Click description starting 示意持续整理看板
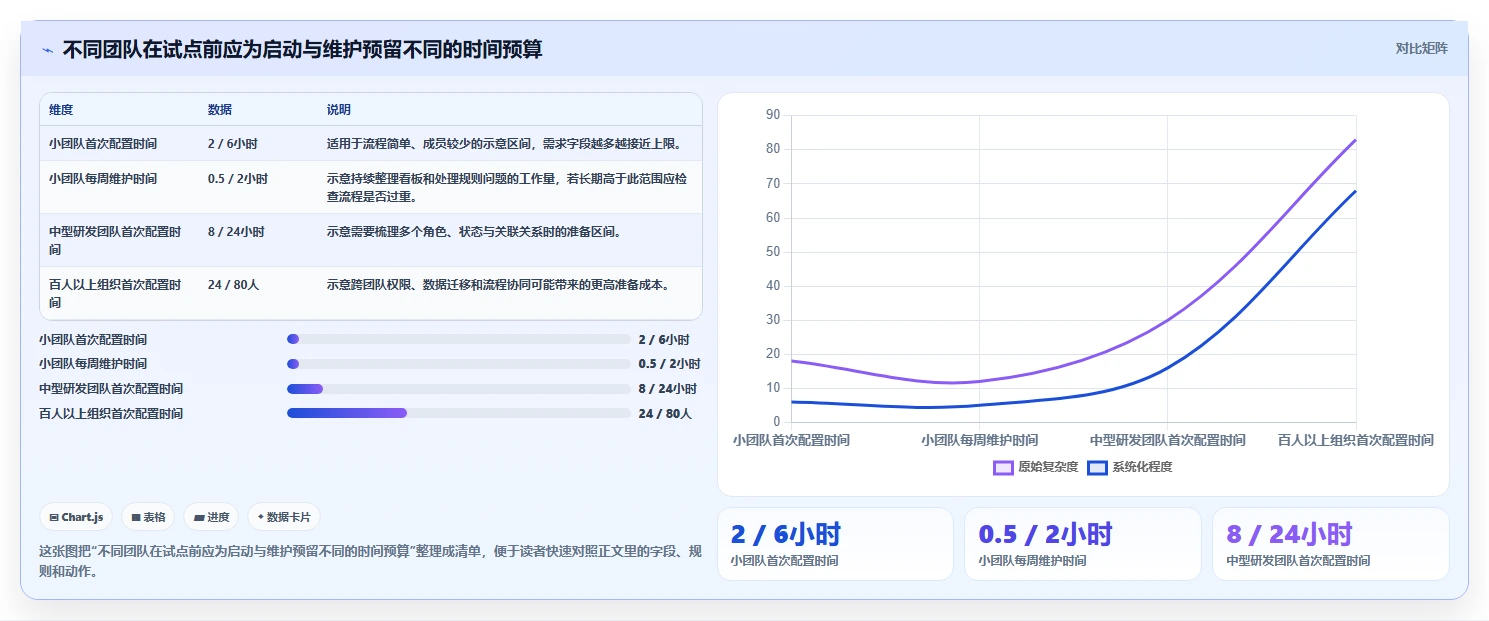Screen dimensions: 1489x621 tap(508, 188)
